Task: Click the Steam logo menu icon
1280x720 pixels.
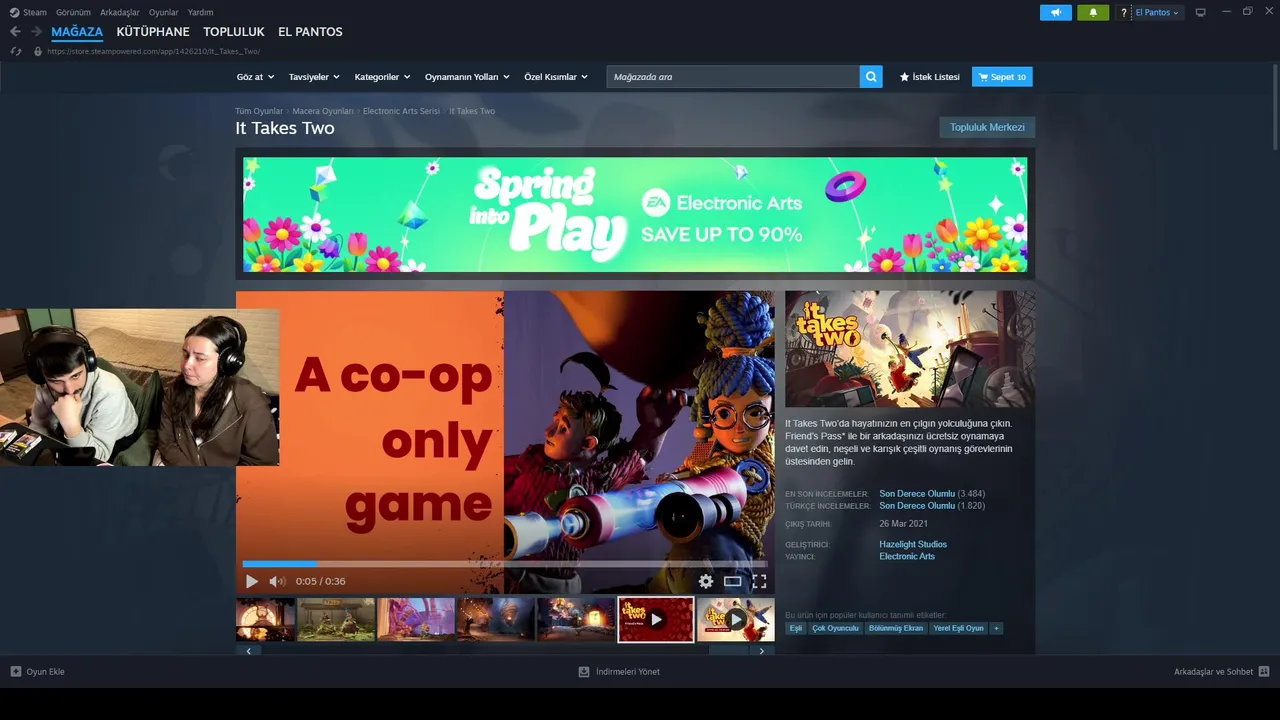Action: point(14,12)
